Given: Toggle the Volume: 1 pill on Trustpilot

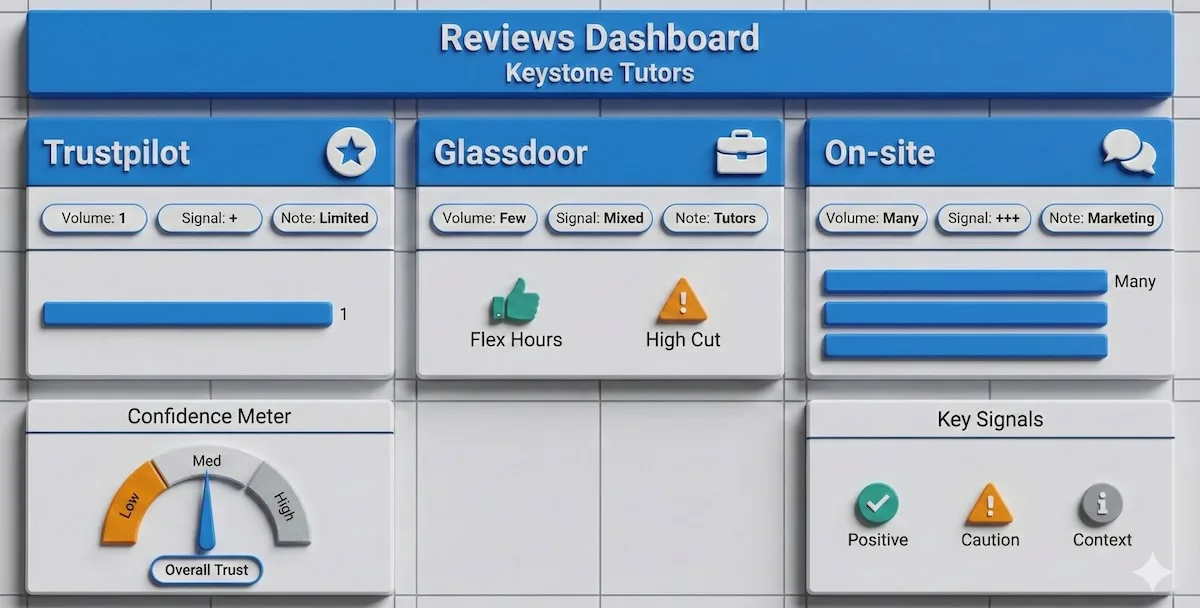Looking at the screenshot, I should click(93, 219).
